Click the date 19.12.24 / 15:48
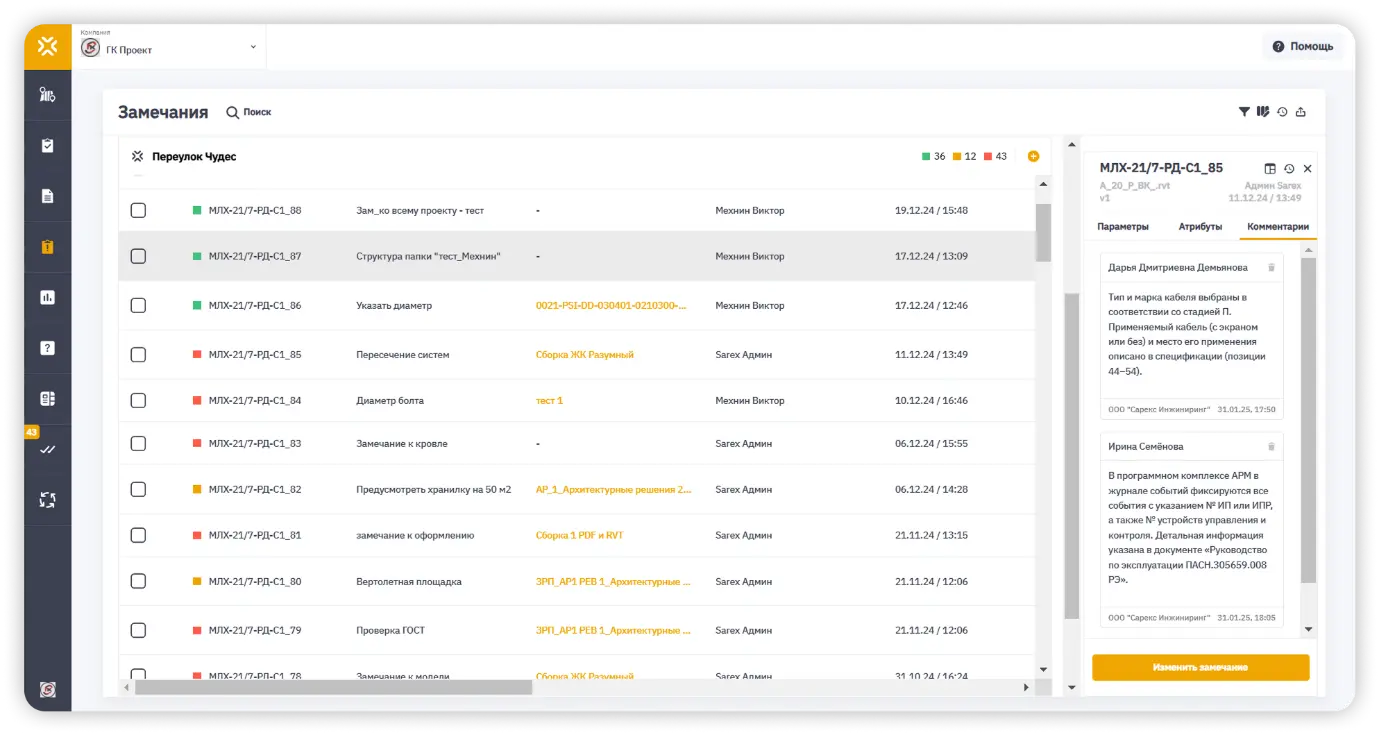This screenshot has height=735, width=1379. pos(931,210)
